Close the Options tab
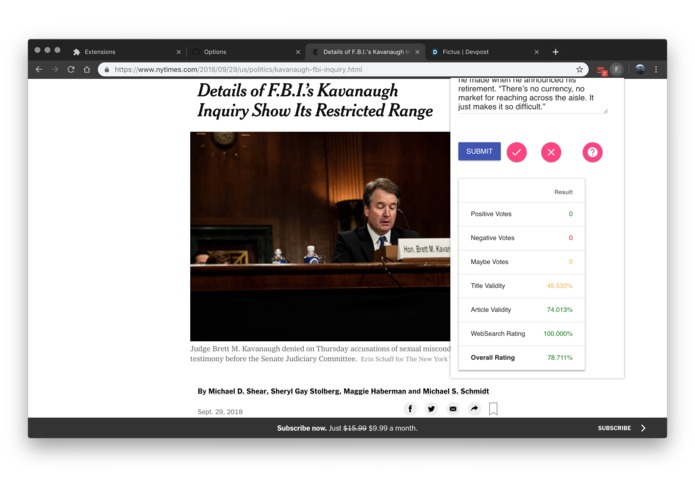This screenshot has width=695, height=494. coord(298,52)
